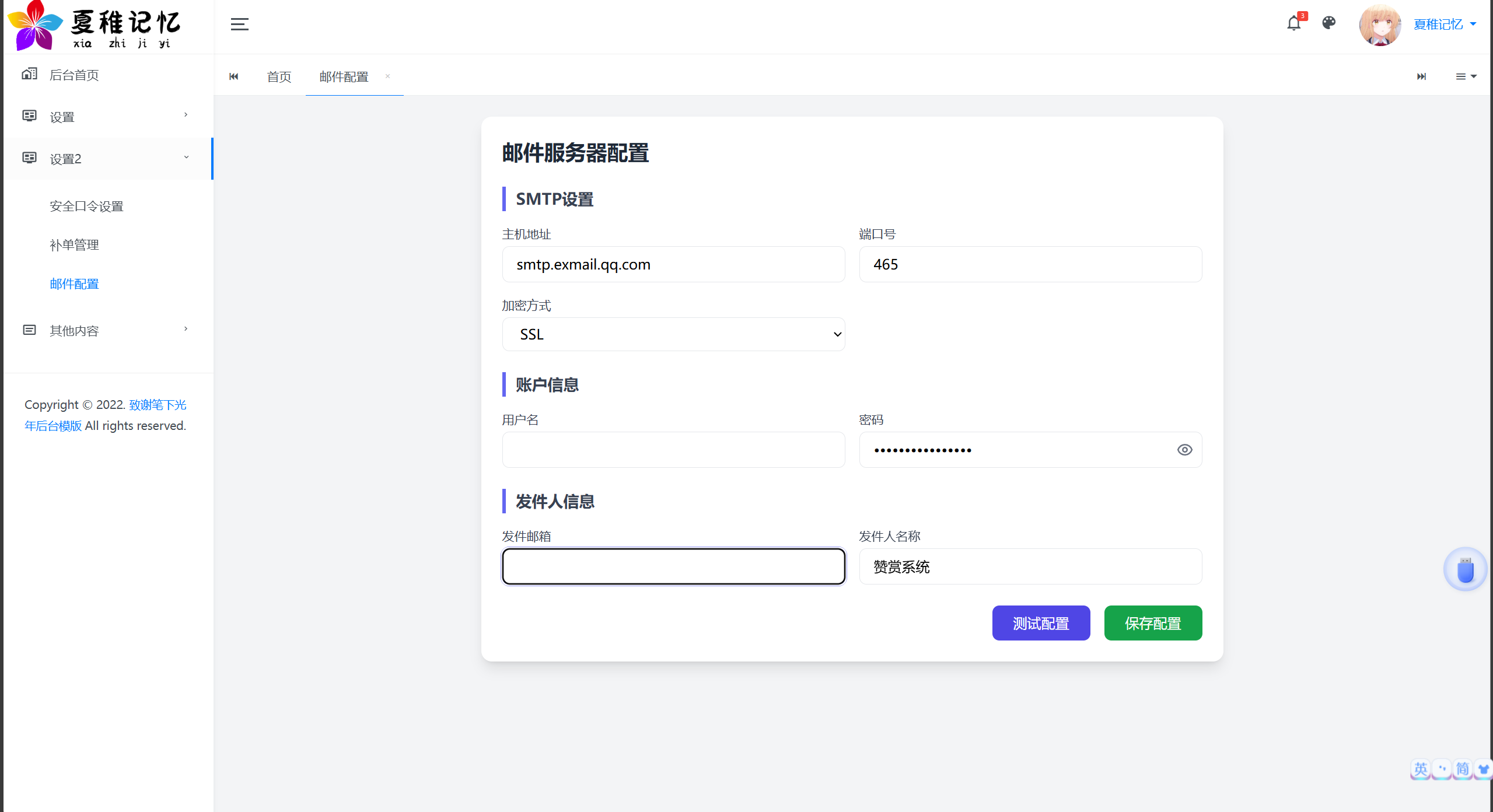Toggle the hamburger sidebar collapse icon
The height and width of the screenshot is (812, 1493).
239,24
